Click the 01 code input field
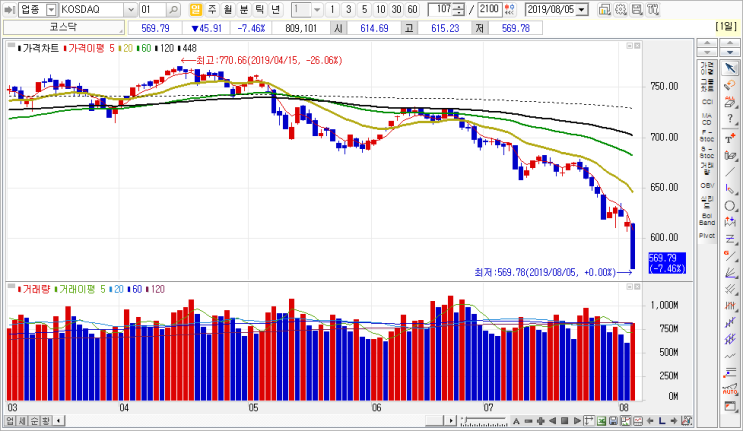743x431 pixels. (153, 9)
